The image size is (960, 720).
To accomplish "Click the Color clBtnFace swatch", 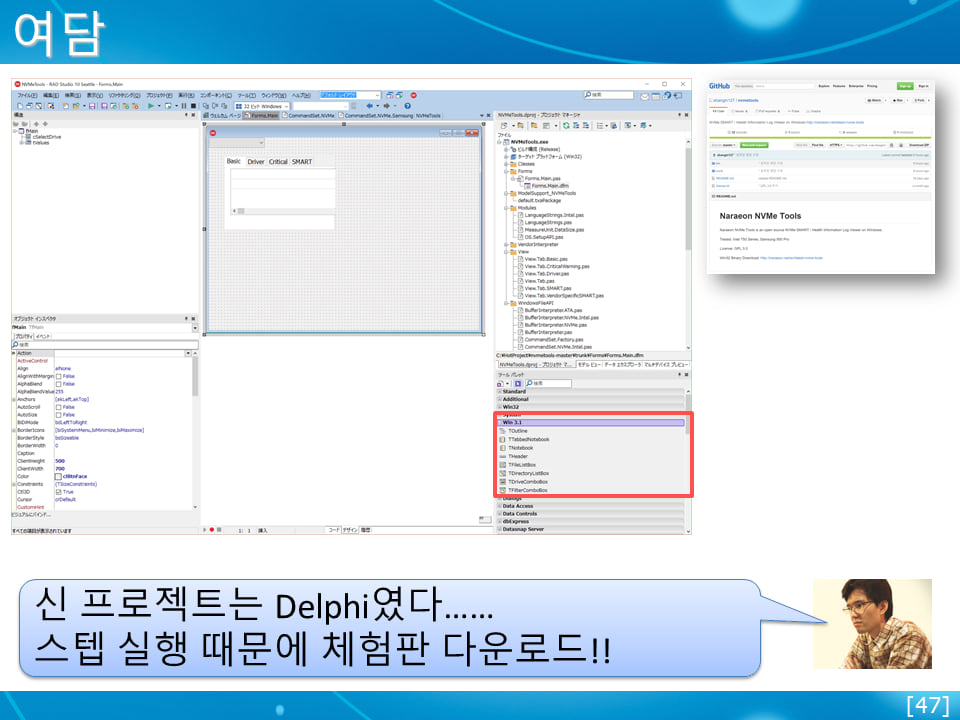I will point(59,476).
